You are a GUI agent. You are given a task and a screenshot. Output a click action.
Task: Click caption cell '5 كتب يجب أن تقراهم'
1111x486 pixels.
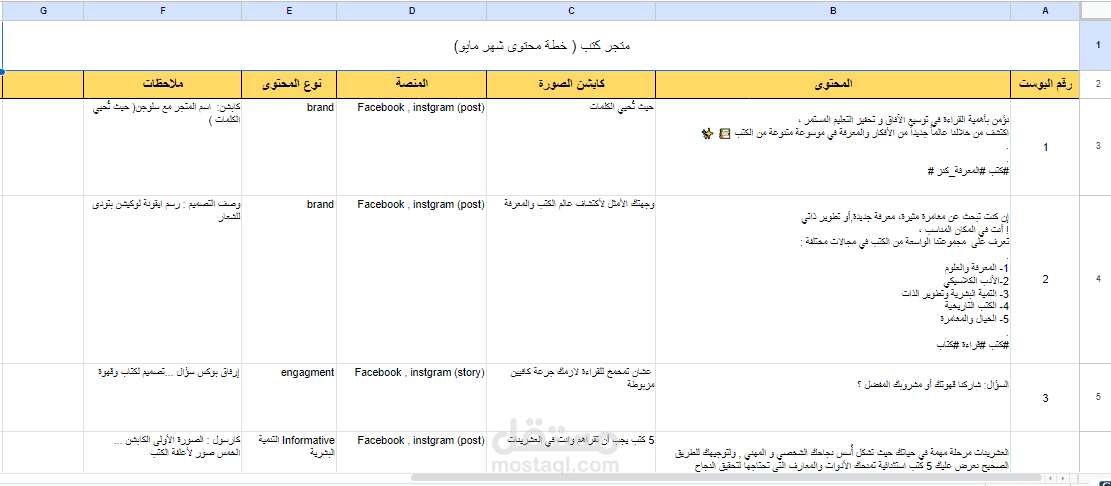point(571,451)
